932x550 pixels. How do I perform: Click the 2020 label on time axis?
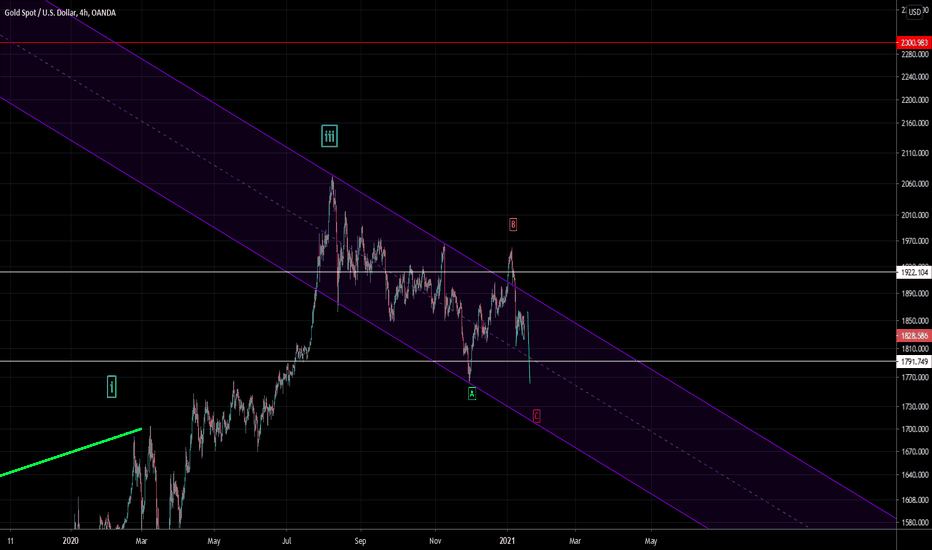coord(70,540)
